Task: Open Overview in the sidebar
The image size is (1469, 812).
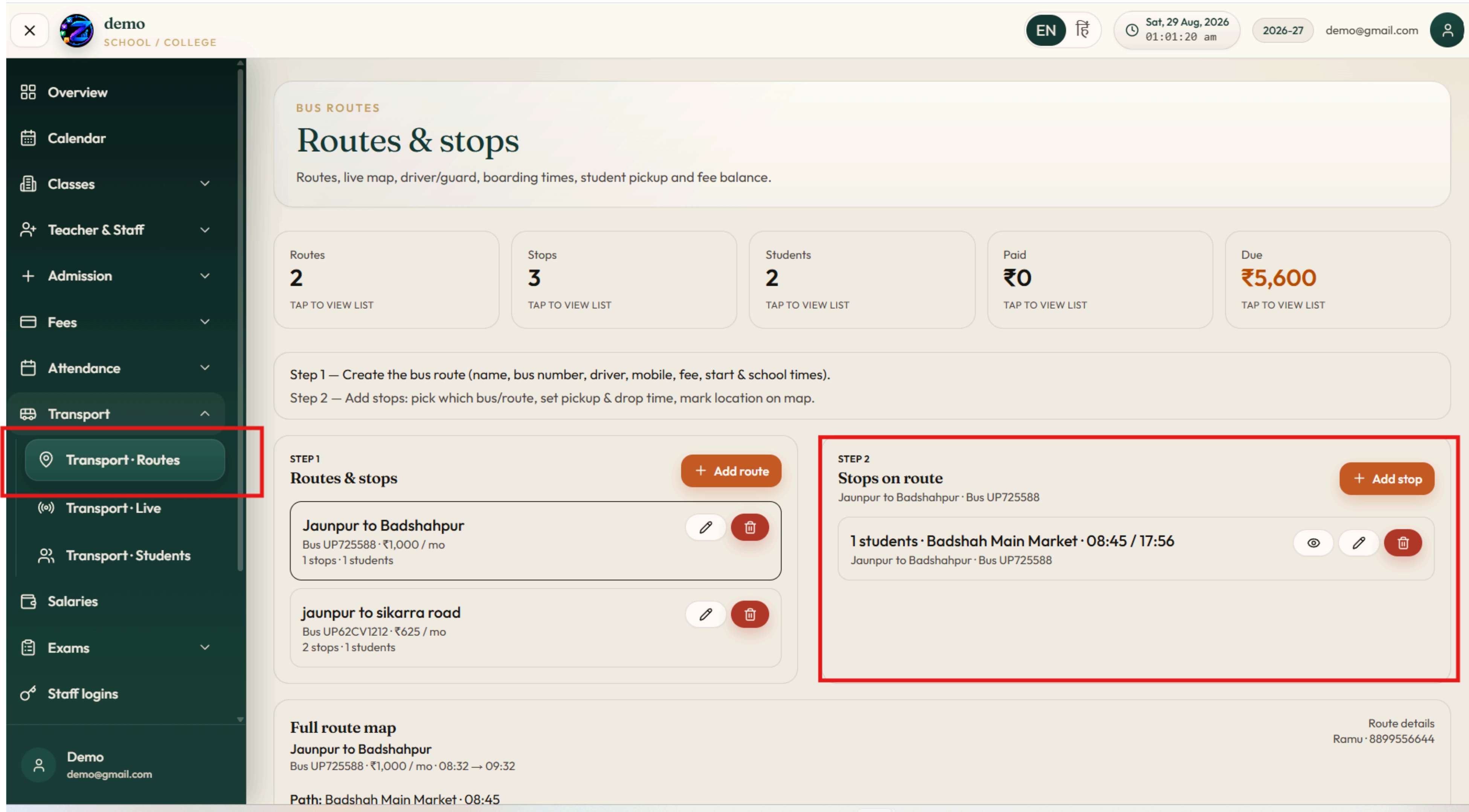Action: coord(116,92)
